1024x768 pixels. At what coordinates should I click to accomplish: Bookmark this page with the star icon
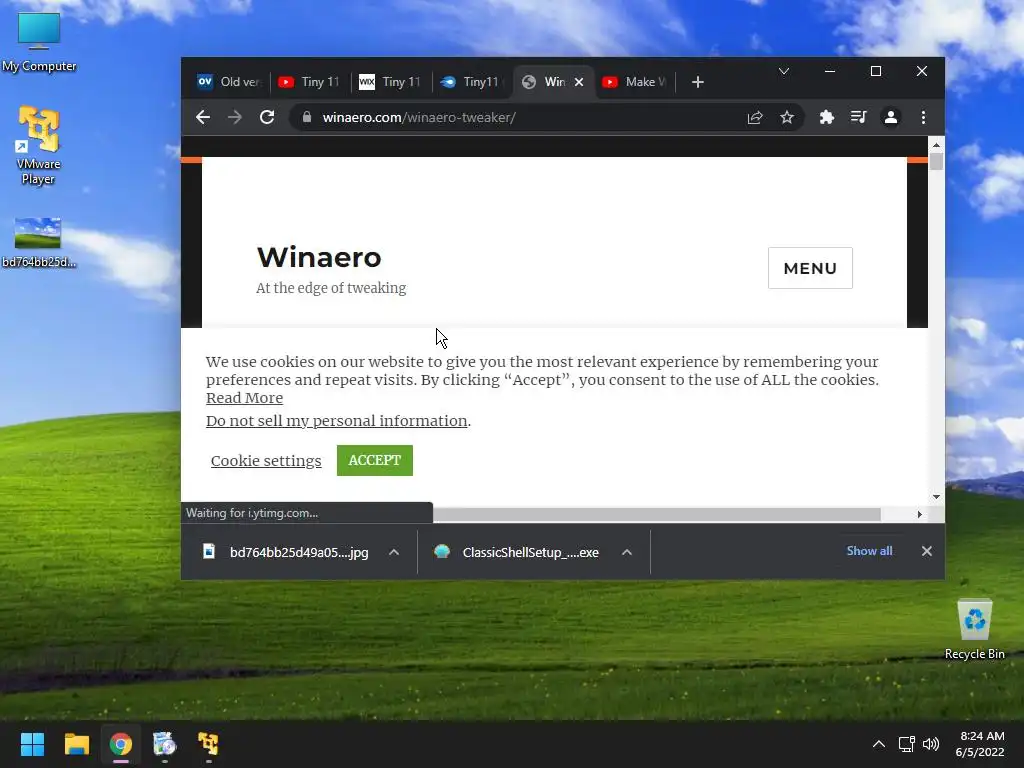click(787, 118)
